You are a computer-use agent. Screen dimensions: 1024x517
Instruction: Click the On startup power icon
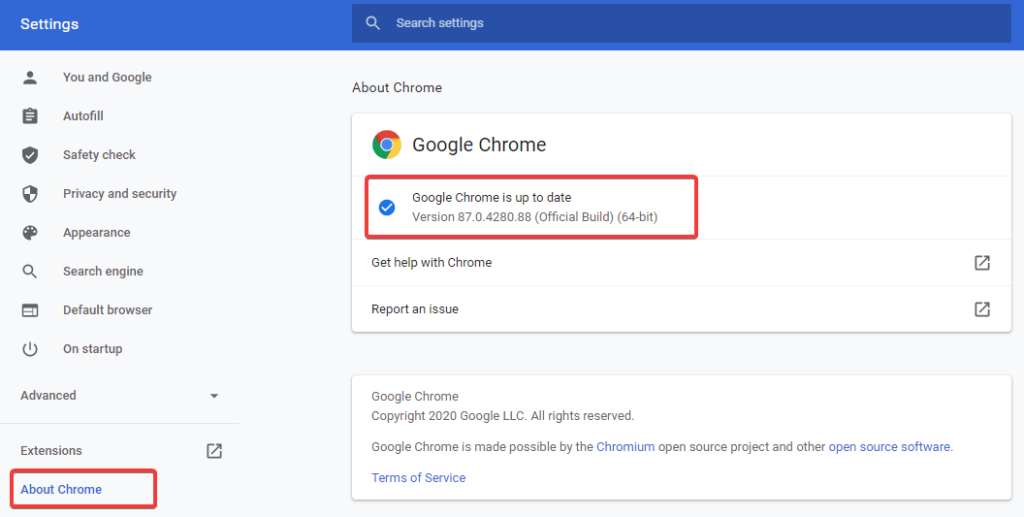tap(30, 349)
